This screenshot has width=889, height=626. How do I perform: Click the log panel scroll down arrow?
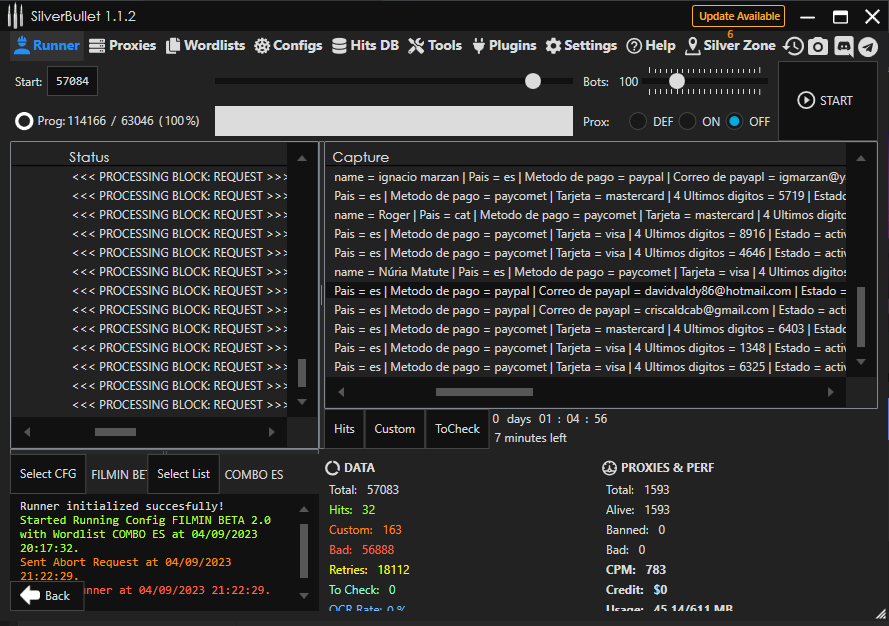coord(304,595)
